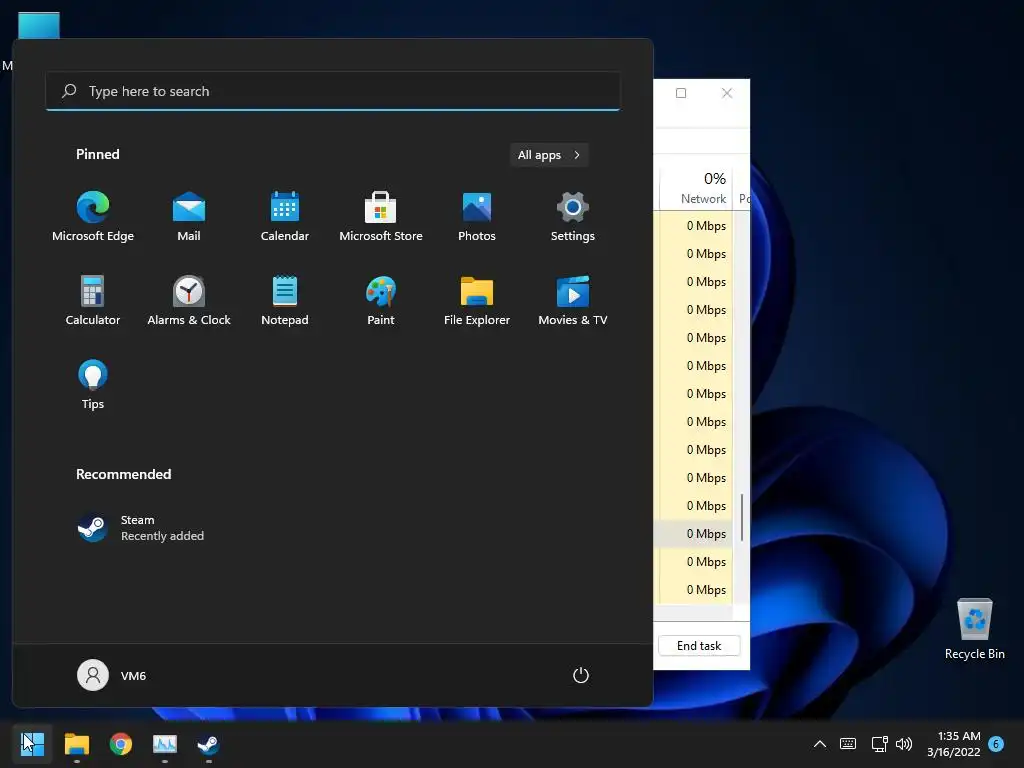
Task: Launch Alarms & Clock
Action: click(189, 300)
